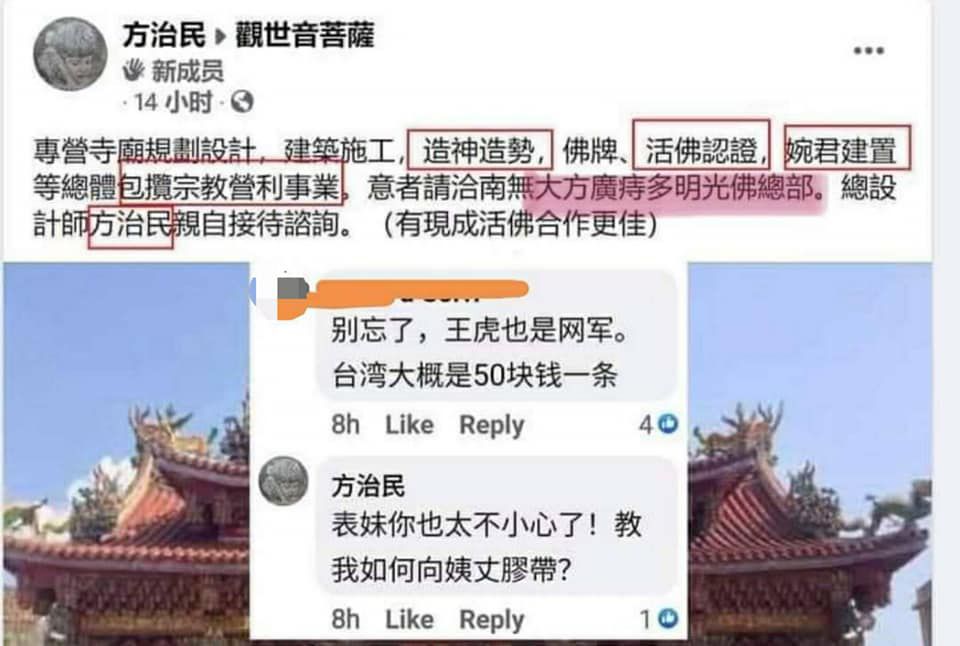The image size is (960, 646).
Task: Click the 14 小时 post timestamp
Action: pyautogui.click(x=173, y=102)
